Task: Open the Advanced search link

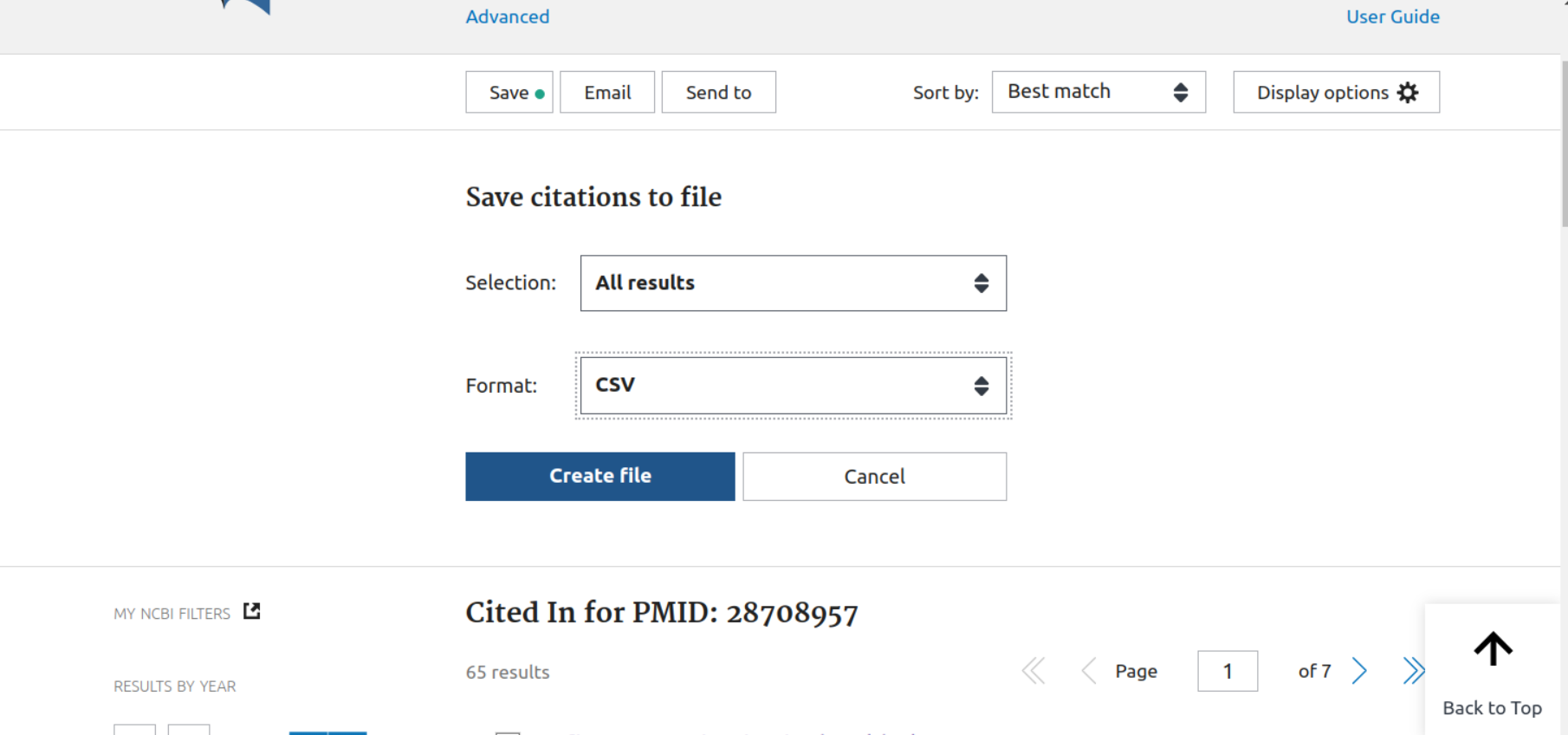Action: point(508,16)
